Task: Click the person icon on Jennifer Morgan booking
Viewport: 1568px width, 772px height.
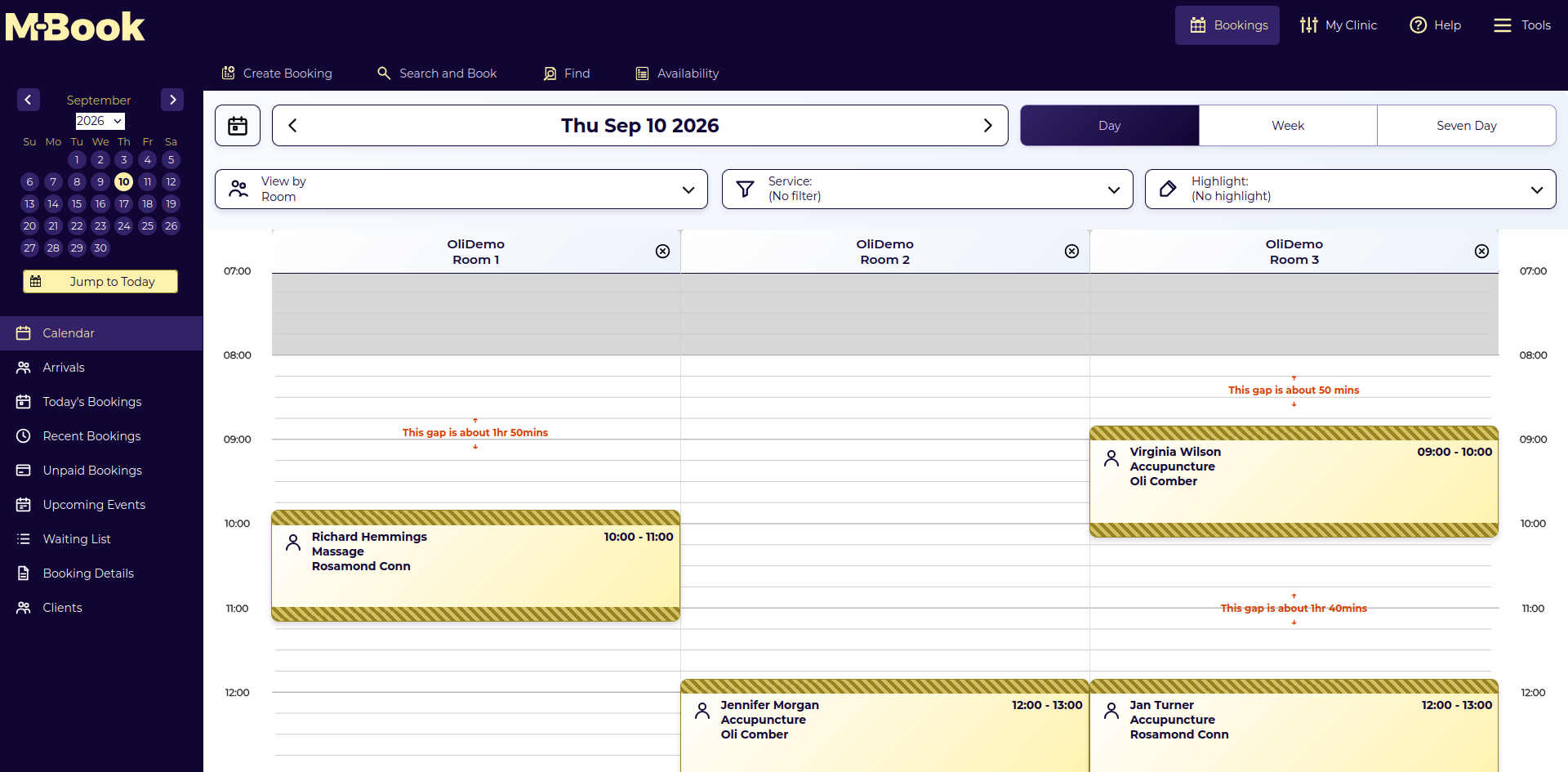Action: [x=702, y=711]
